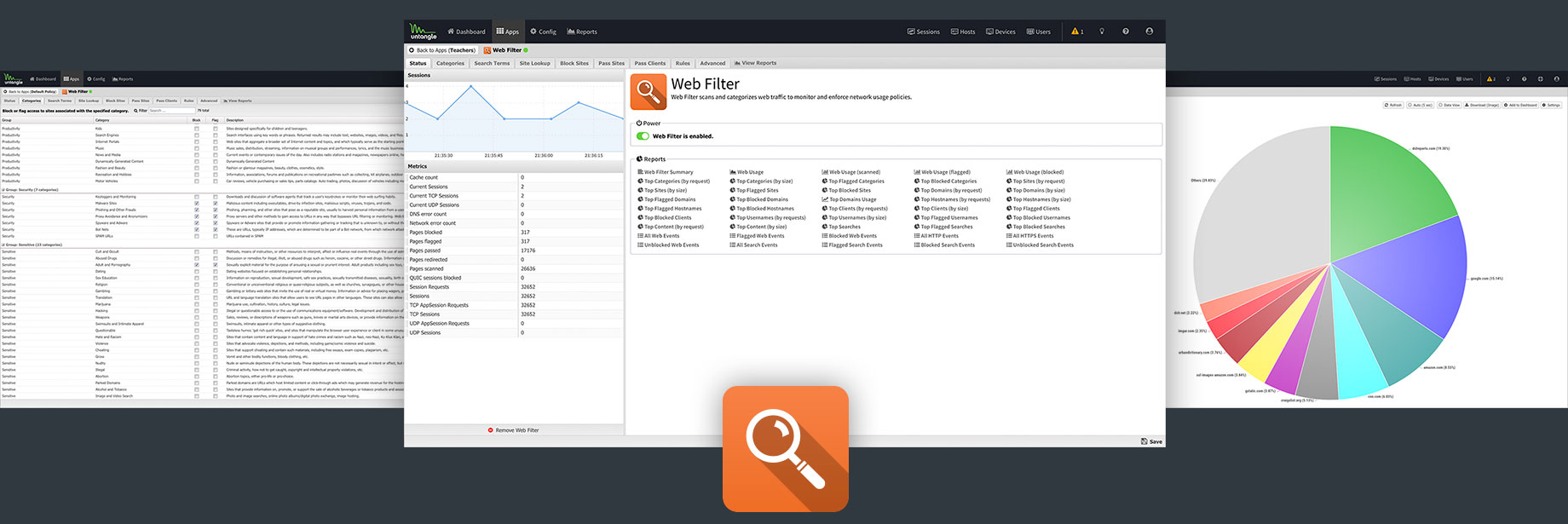Uncheck Block for Bot Nets in left window
Screen dimensions: 1568x524
[x=197, y=229]
